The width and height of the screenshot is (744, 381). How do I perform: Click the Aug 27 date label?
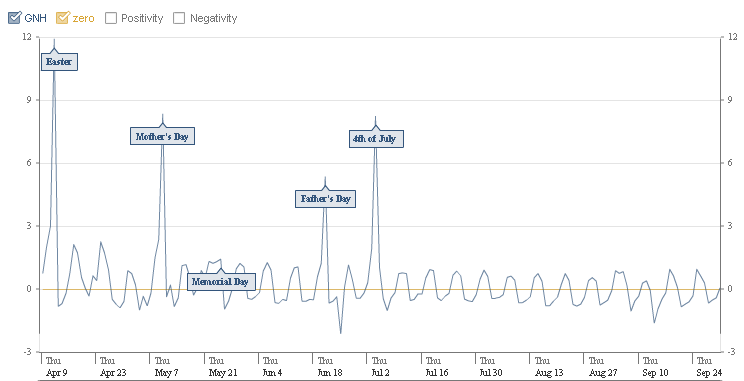click(x=603, y=373)
